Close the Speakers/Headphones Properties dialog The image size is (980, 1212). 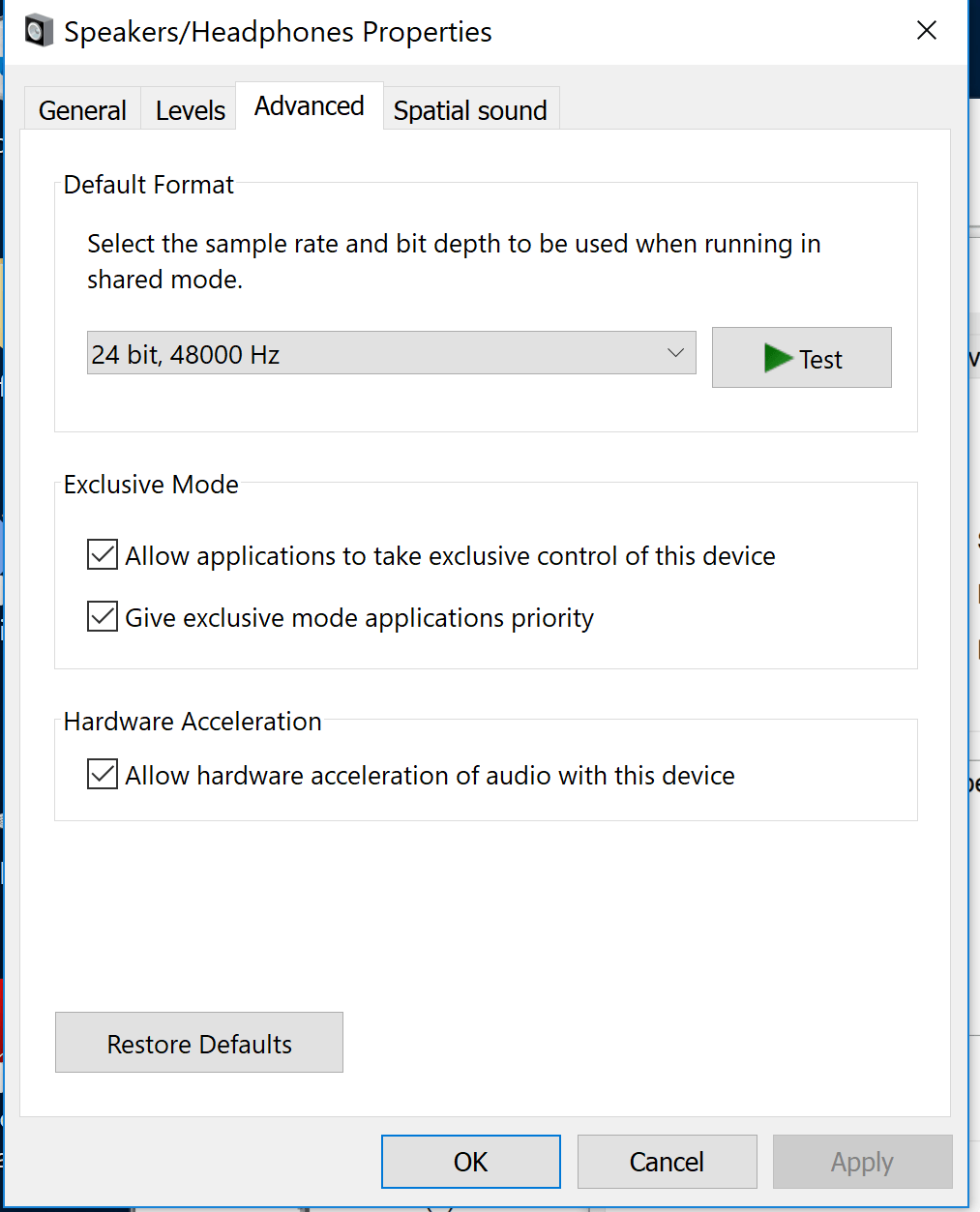[926, 31]
